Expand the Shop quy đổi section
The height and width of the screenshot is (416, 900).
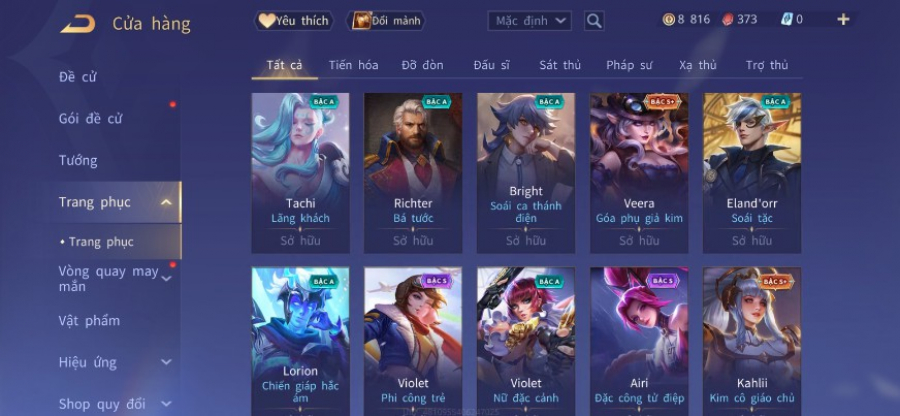point(166,404)
